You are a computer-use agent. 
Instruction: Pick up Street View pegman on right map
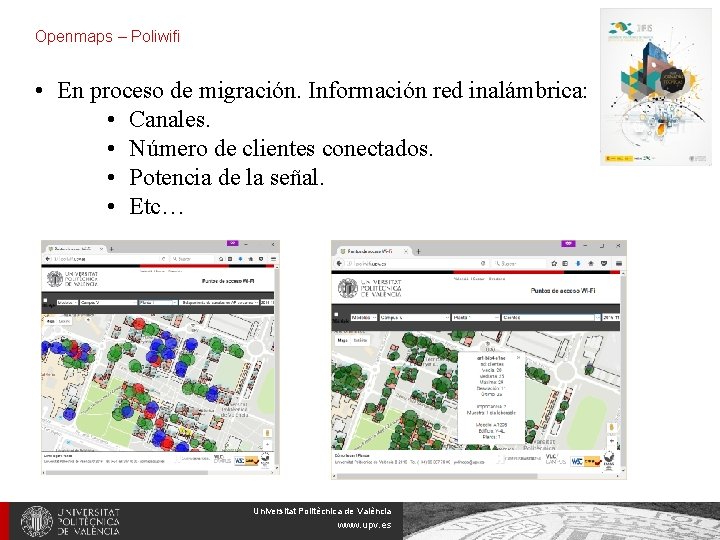coord(612,428)
